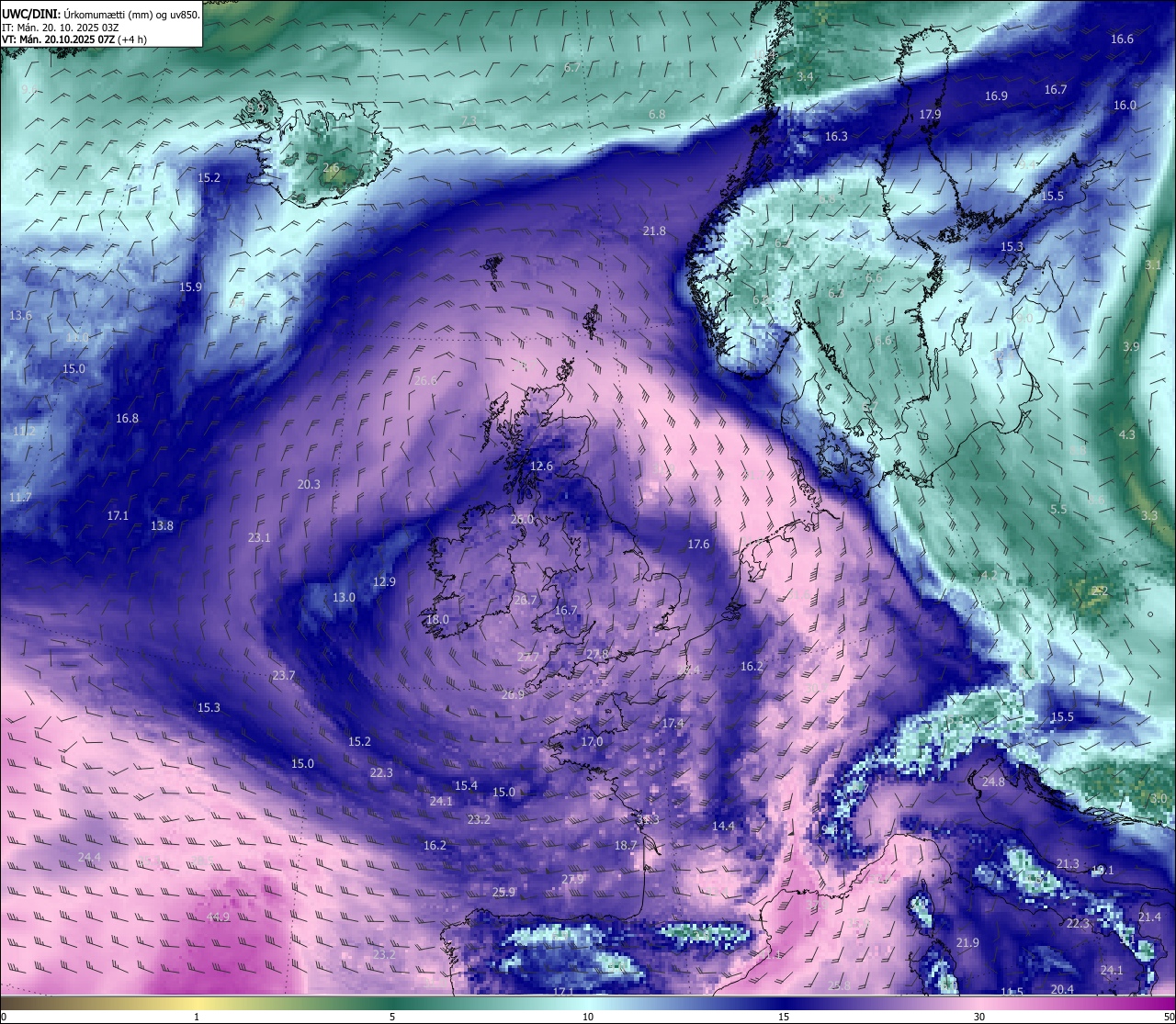Click the initial time line 'IT: Mán. 20. 10. 2025 03Z'
Screen dimensions: 1176x1024
[61, 28]
